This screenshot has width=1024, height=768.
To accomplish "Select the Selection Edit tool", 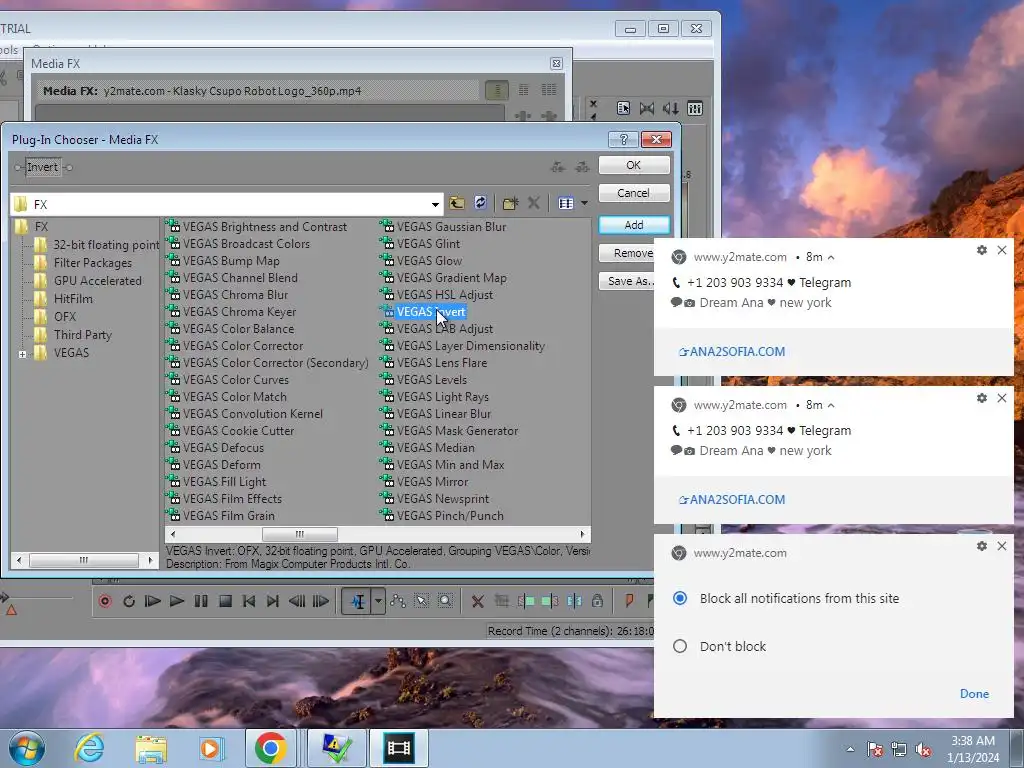I will (x=422, y=601).
